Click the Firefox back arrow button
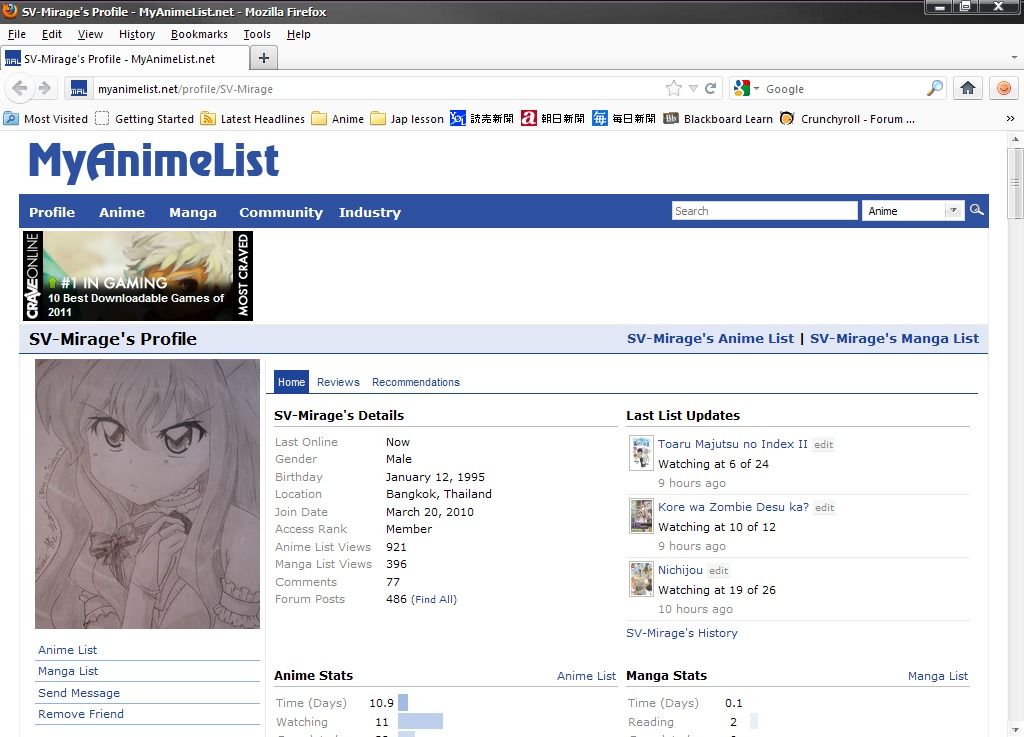Screen dimensions: 1024x737 coord(20,89)
